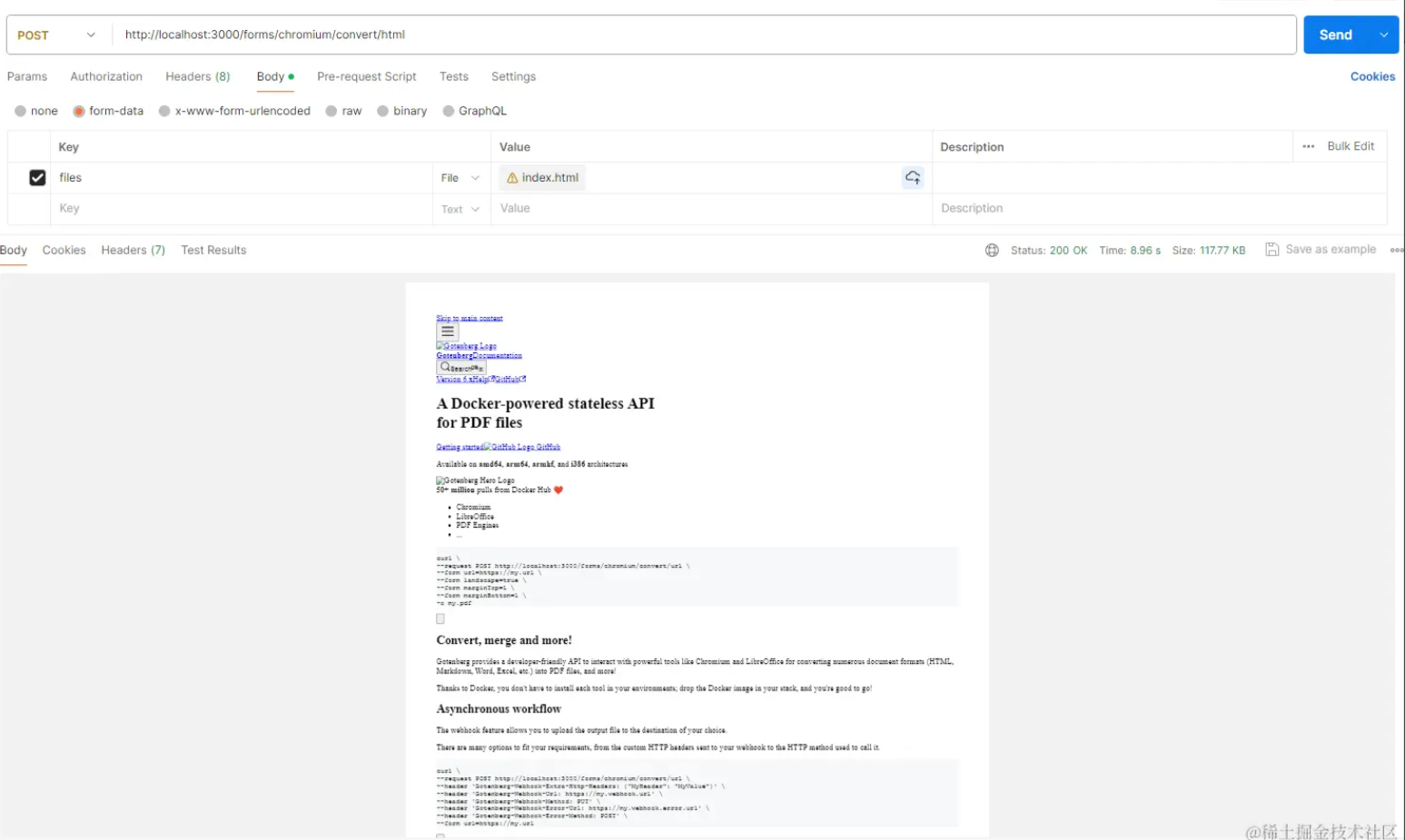Click the Cookies link at top right
Screen dimensions: 1405x840
(x=1372, y=76)
